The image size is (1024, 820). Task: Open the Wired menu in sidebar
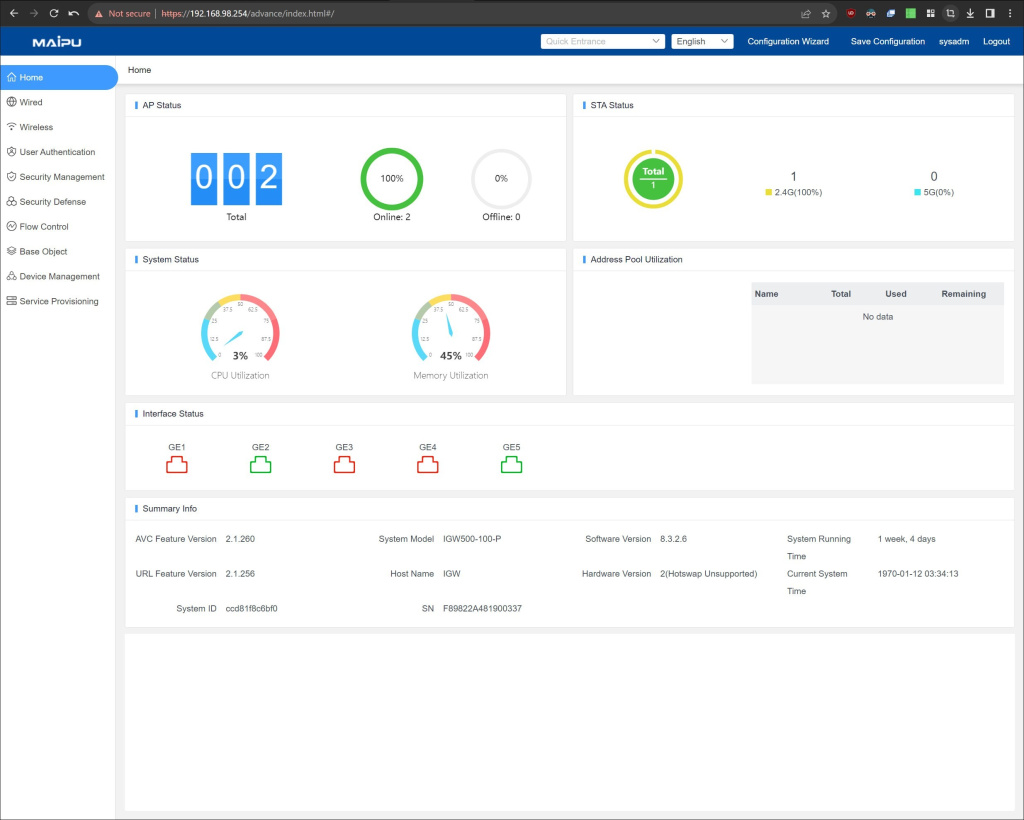tap(57, 102)
